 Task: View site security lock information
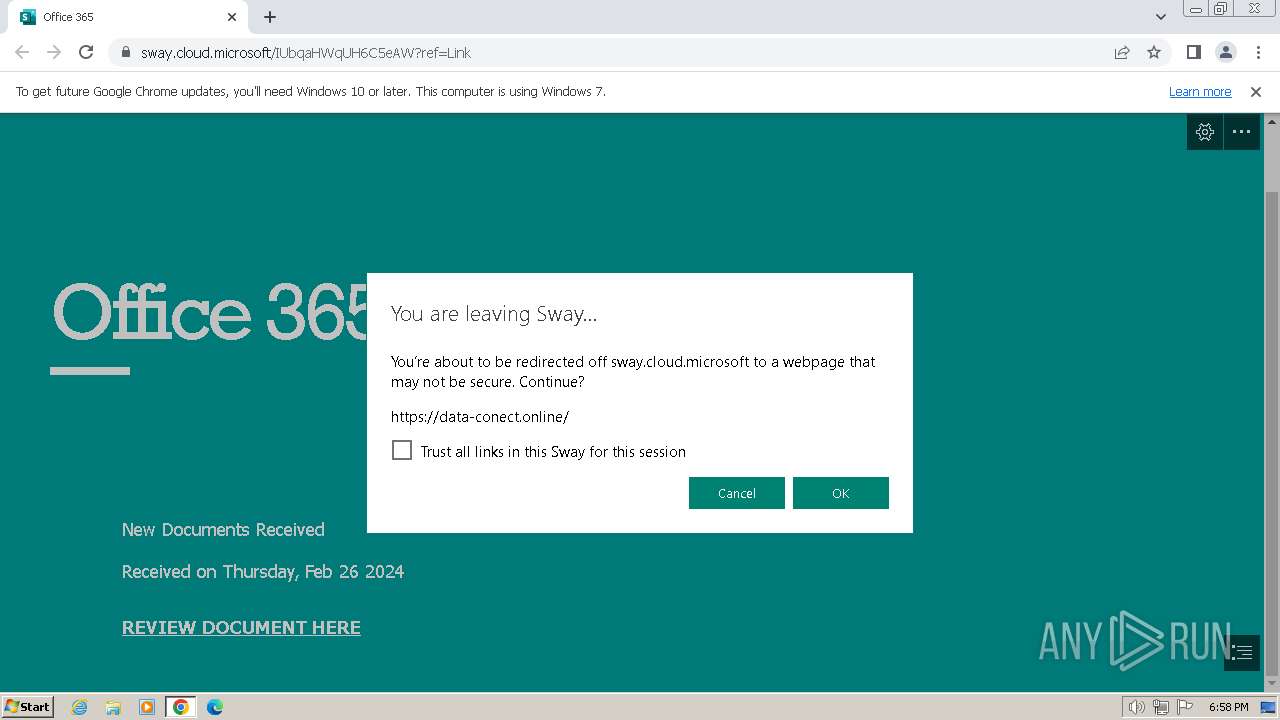126,53
